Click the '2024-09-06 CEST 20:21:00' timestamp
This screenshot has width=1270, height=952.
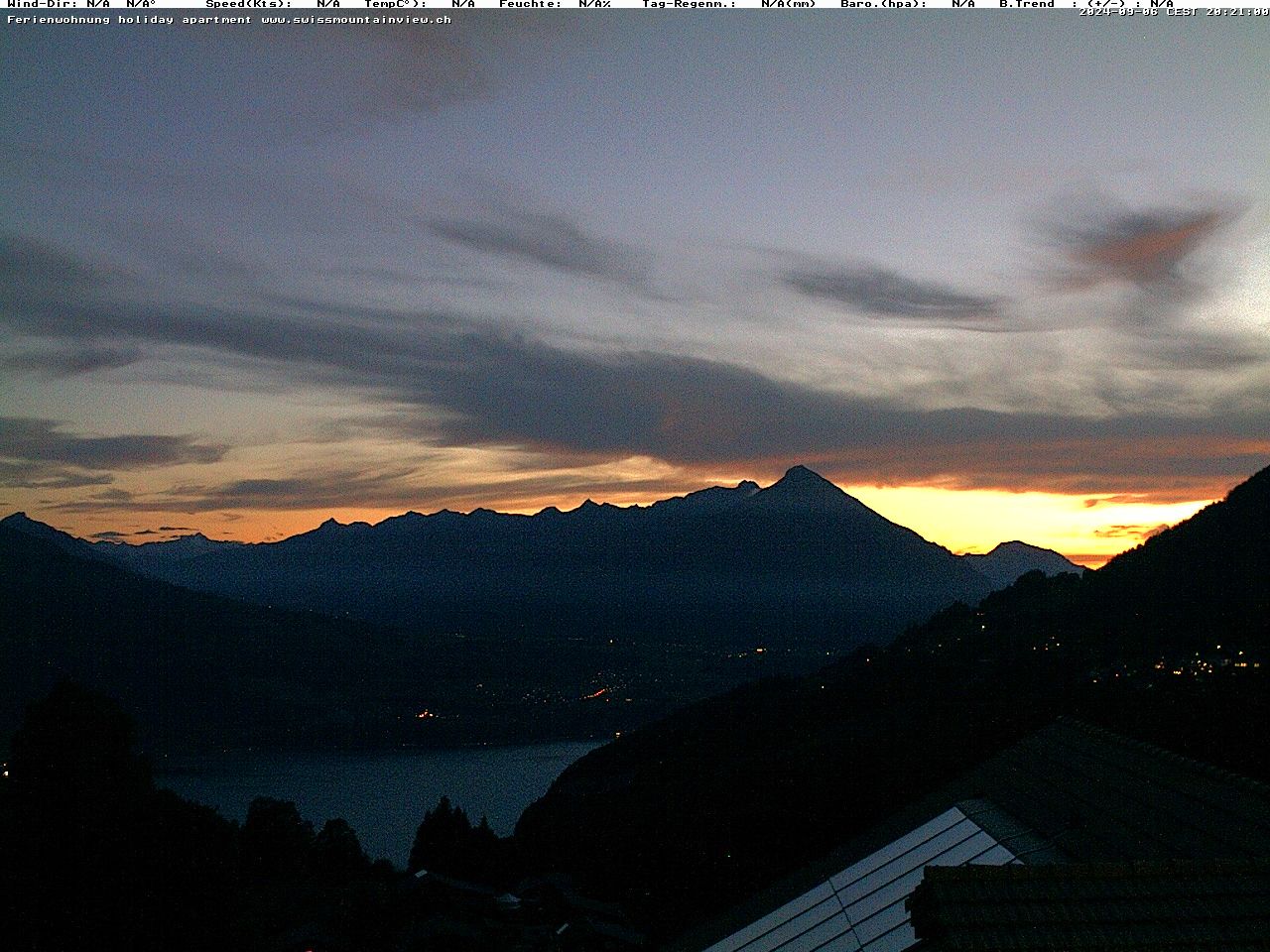click(x=1174, y=12)
